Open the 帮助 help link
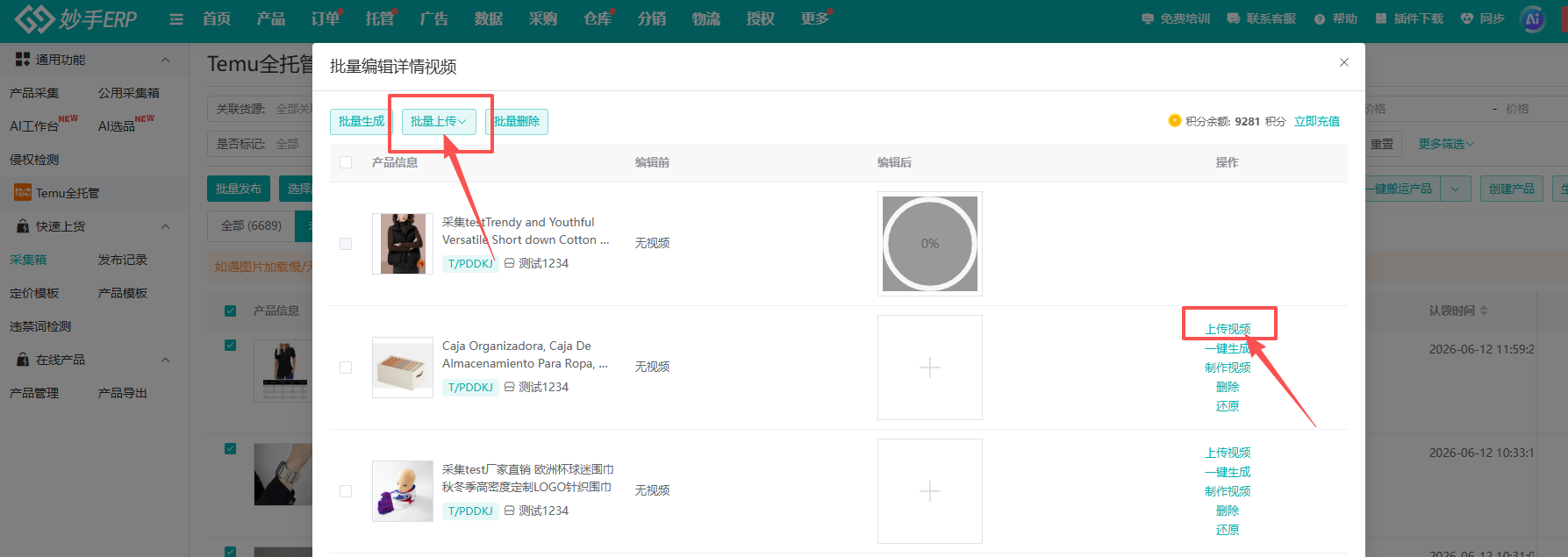The image size is (1568, 557). [1335, 18]
